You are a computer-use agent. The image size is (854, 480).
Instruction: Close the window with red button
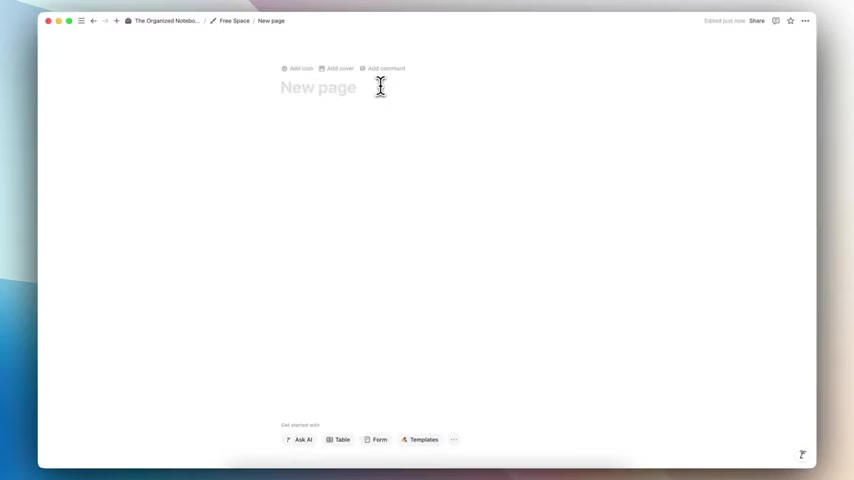click(48, 21)
